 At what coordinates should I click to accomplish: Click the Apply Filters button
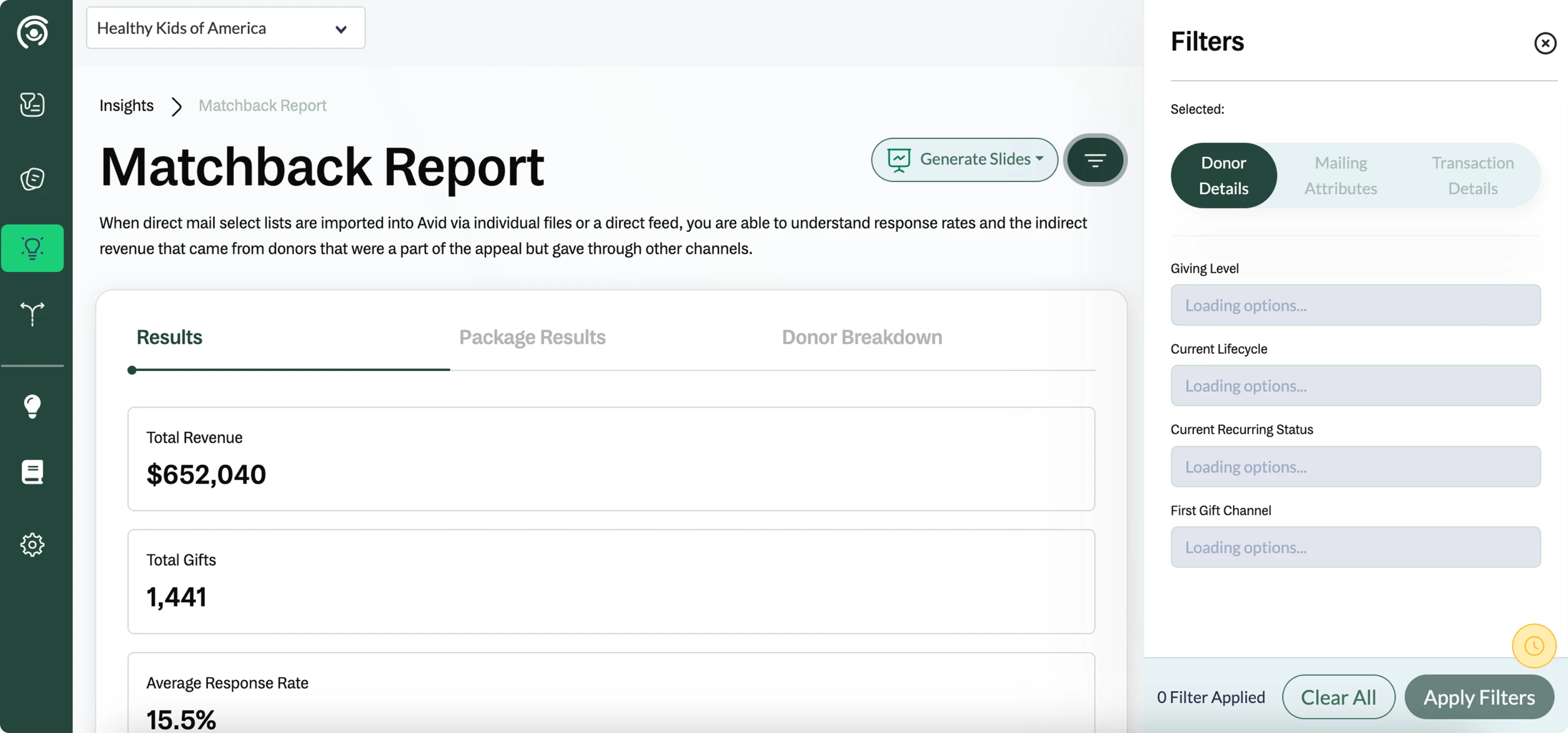(1478, 697)
